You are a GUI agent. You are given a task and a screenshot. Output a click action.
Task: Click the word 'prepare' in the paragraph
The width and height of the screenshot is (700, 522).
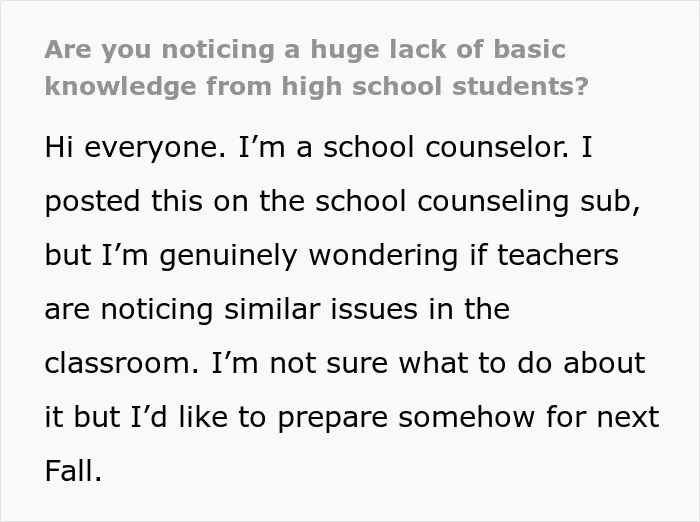(333, 418)
